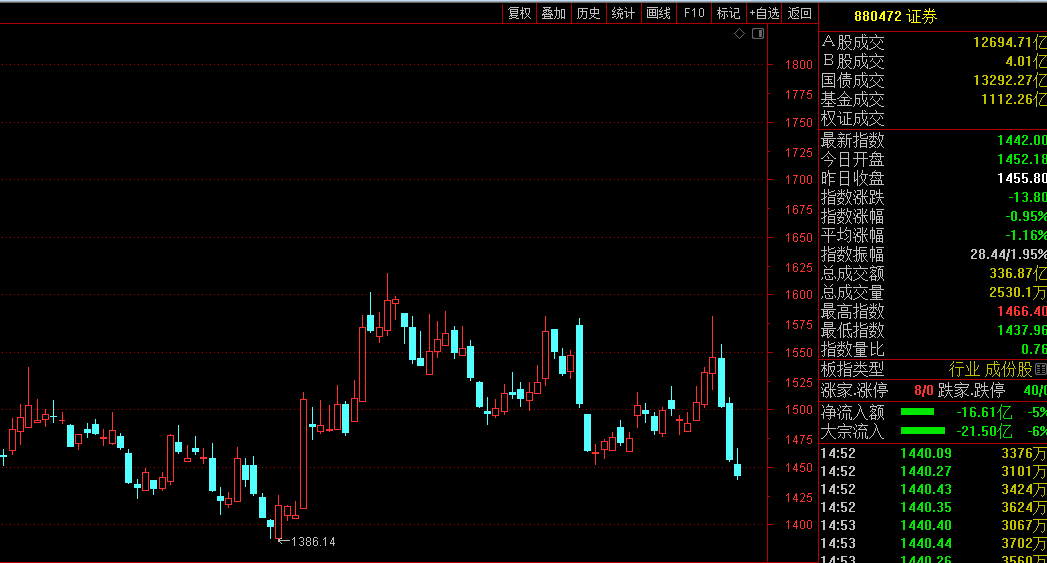Click 返回 to go back
This screenshot has height=563, width=1047.
click(x=799, y=13)
